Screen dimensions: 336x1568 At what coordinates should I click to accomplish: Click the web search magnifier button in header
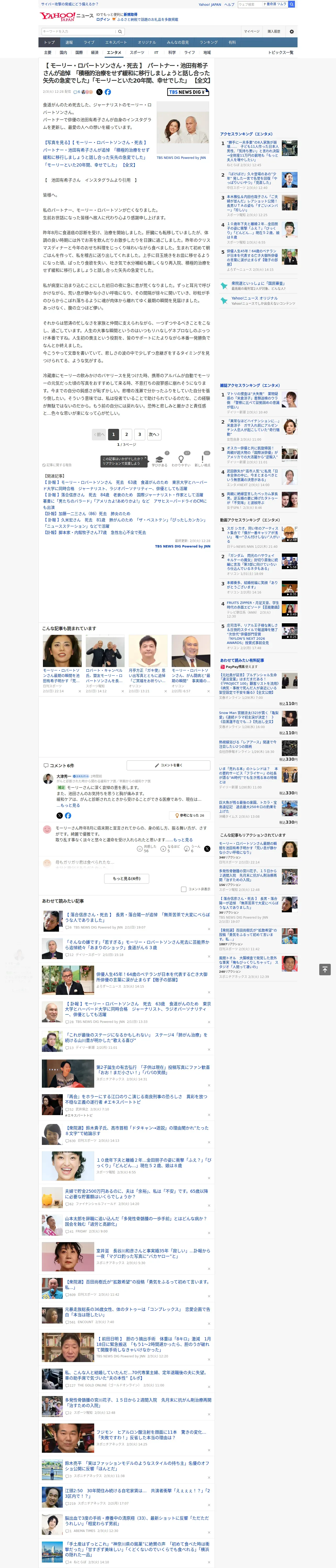coord(292,4)
